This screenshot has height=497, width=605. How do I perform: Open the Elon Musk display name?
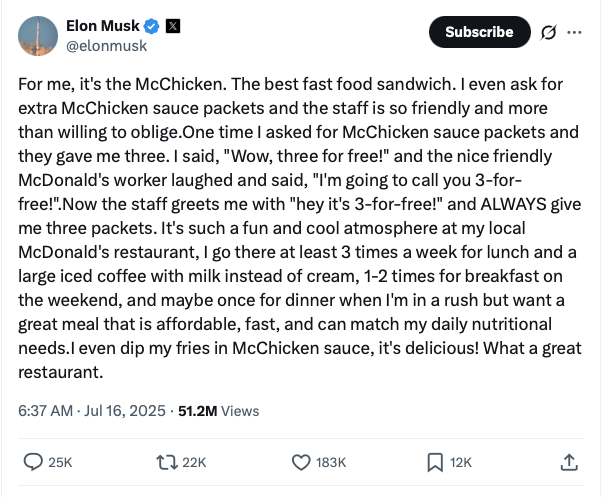tap(103, 26)
